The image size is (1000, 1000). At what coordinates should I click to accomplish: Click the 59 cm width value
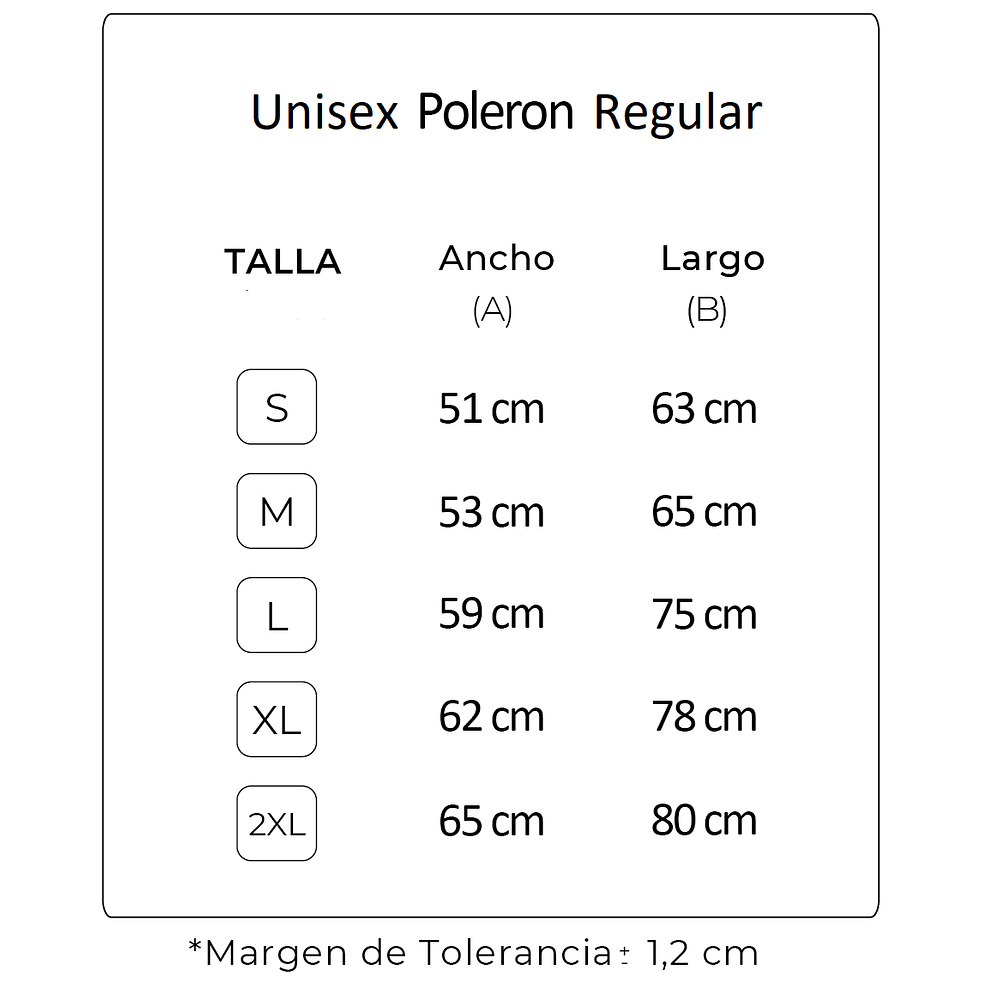tap(491, 615)
